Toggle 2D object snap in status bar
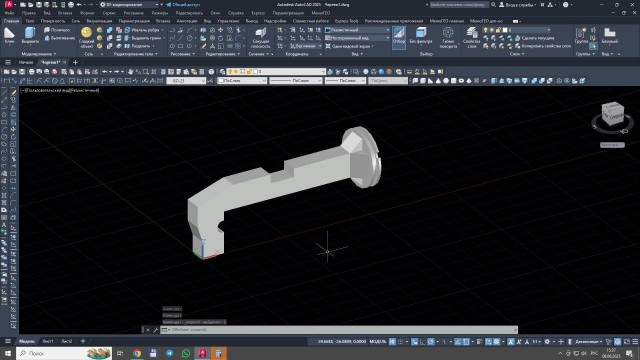Image resolution: width=640 pixels, height=360 pixels. [466, 342]
